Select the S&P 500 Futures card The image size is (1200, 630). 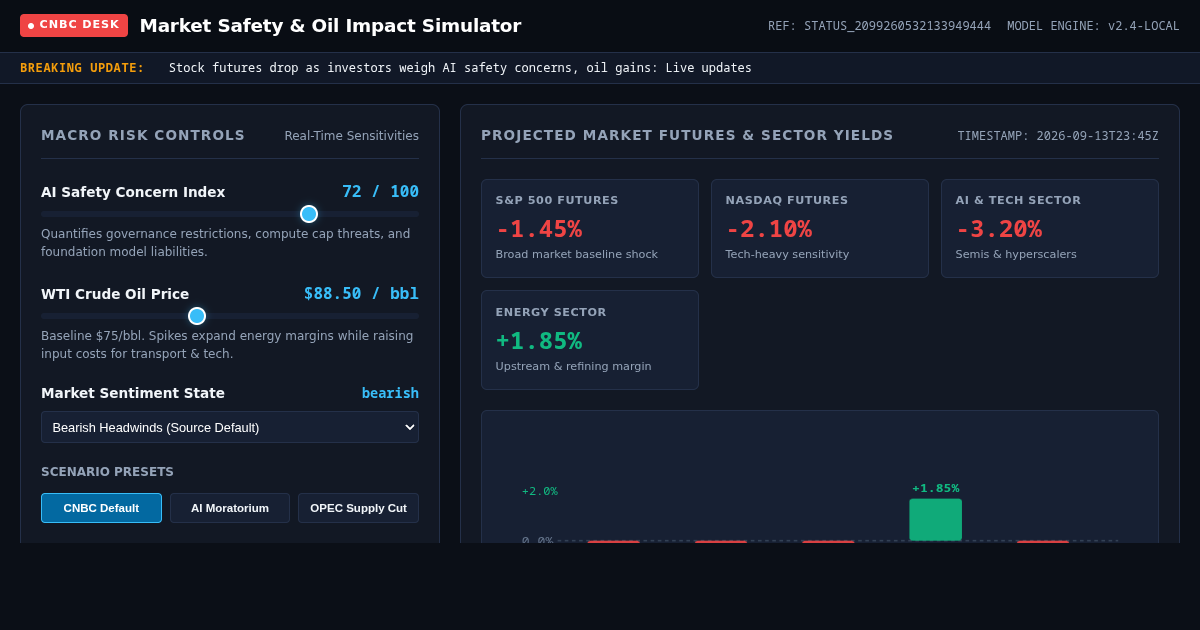[x=590, y=228]
